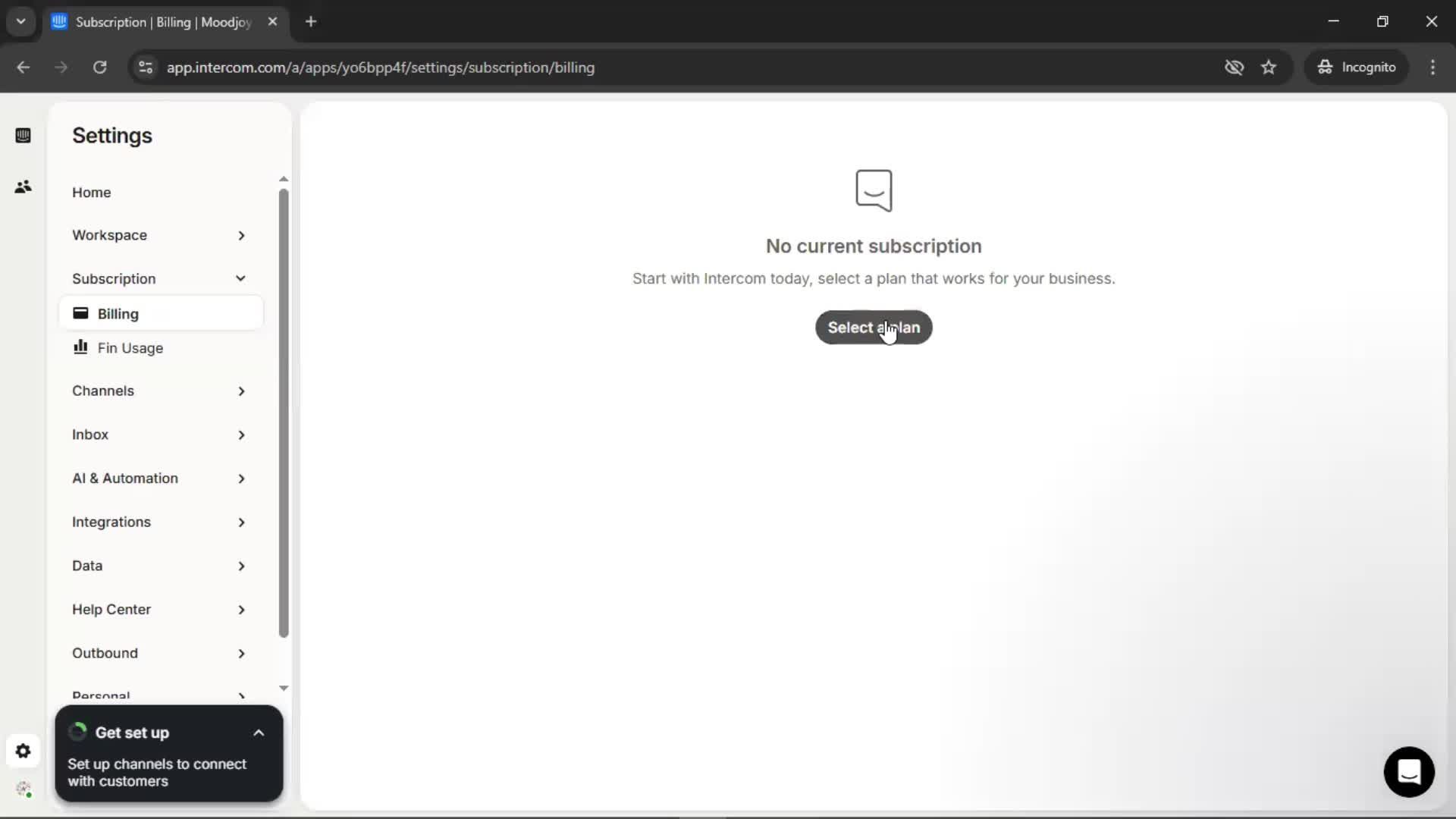
Task: Expand the AI & Automation section
Action: (158, 479)
